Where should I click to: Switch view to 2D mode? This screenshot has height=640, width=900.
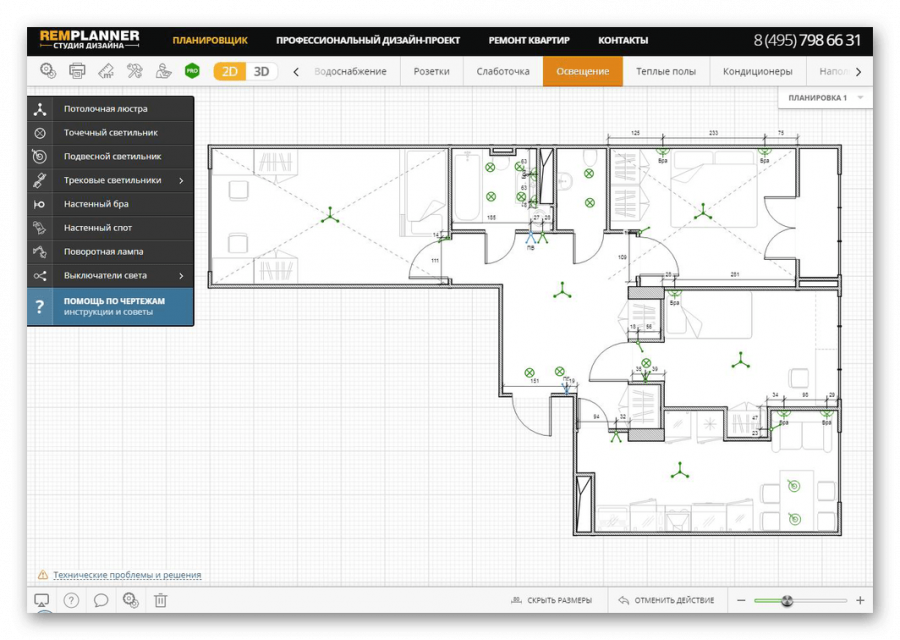[x=230, y=72]
